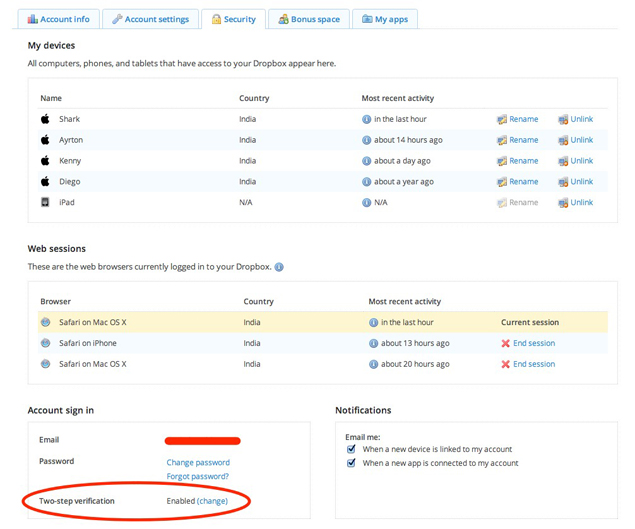Click Safari icon for the current session row
The width and height of the screenshot is (635, 529).
click(x=46, y=322)
